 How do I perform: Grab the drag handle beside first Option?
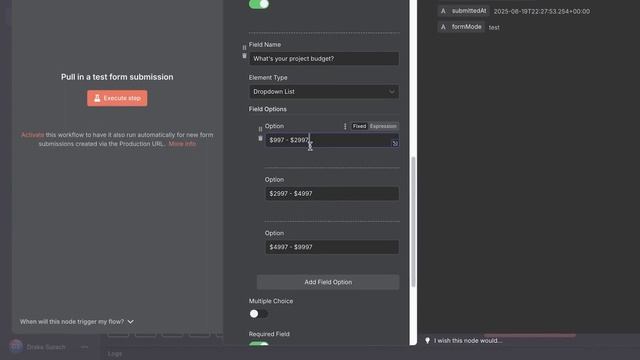260,129
